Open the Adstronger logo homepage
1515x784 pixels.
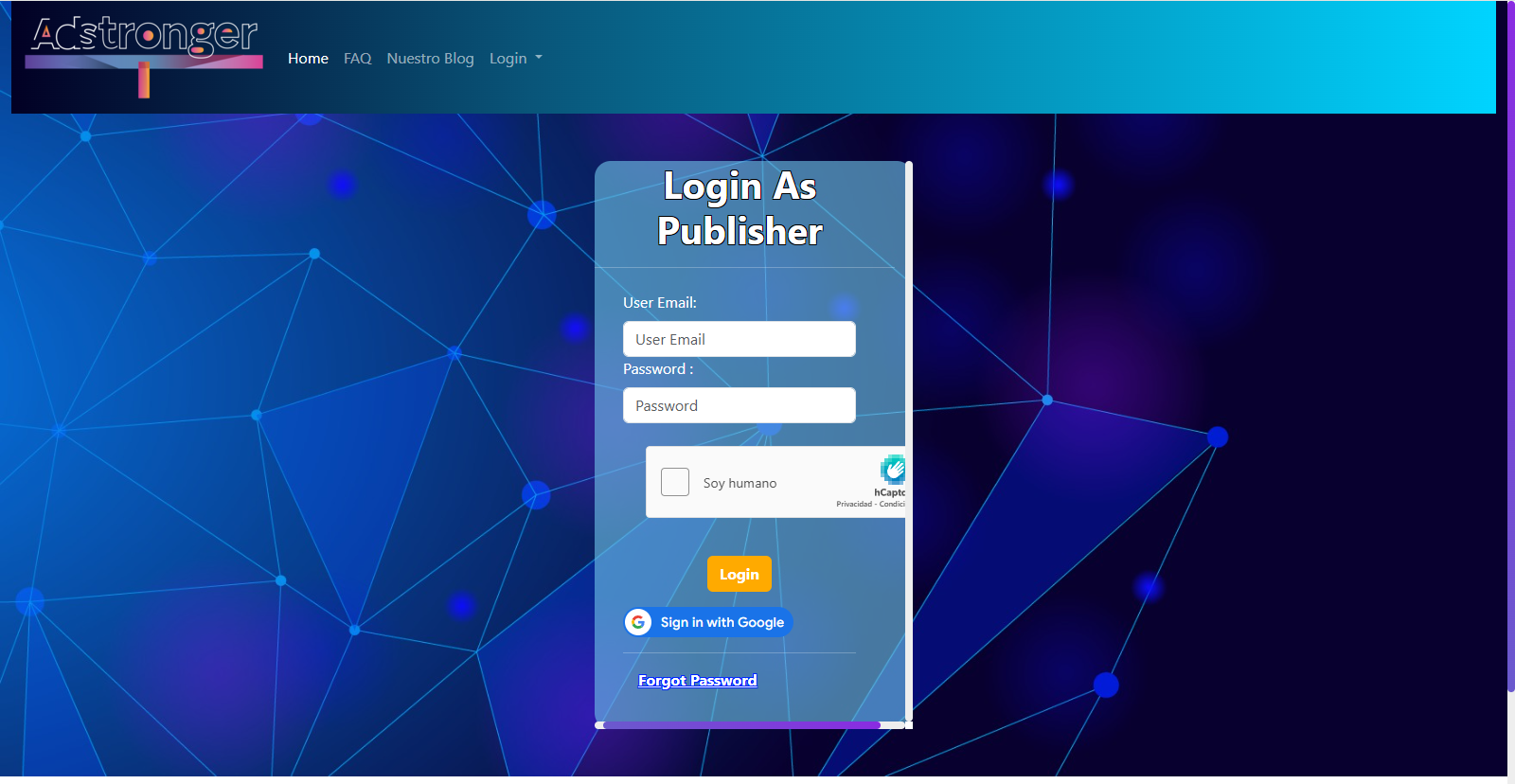(144, 57)
